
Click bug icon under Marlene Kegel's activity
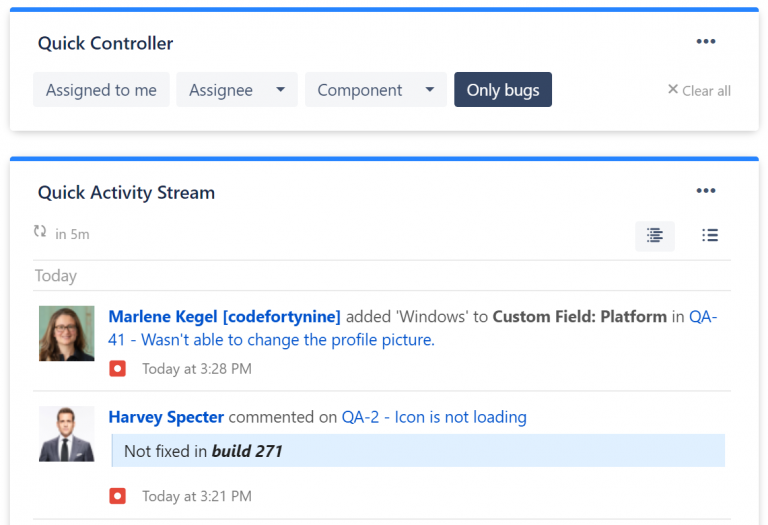click(118, 369)
